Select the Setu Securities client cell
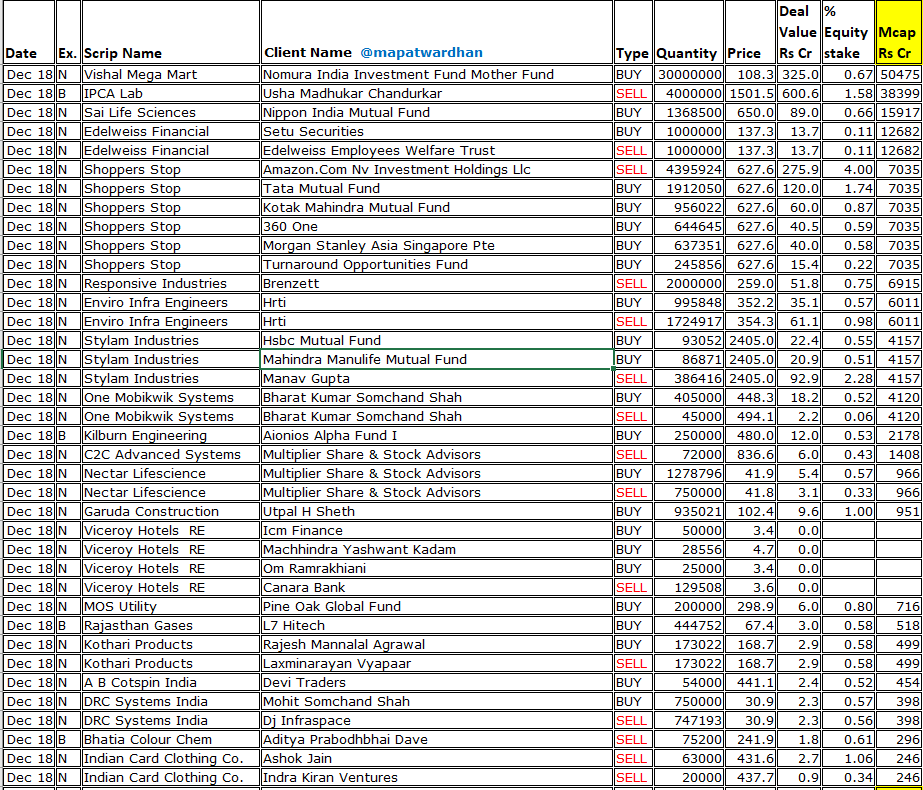 (x=437, y=131)
